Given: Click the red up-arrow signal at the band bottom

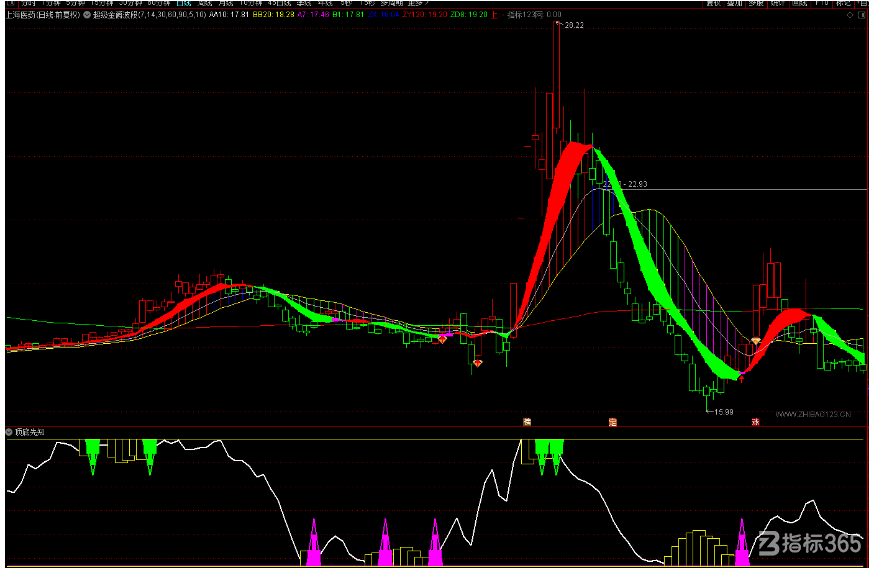Looking at the screenshot, I should 742,379.
